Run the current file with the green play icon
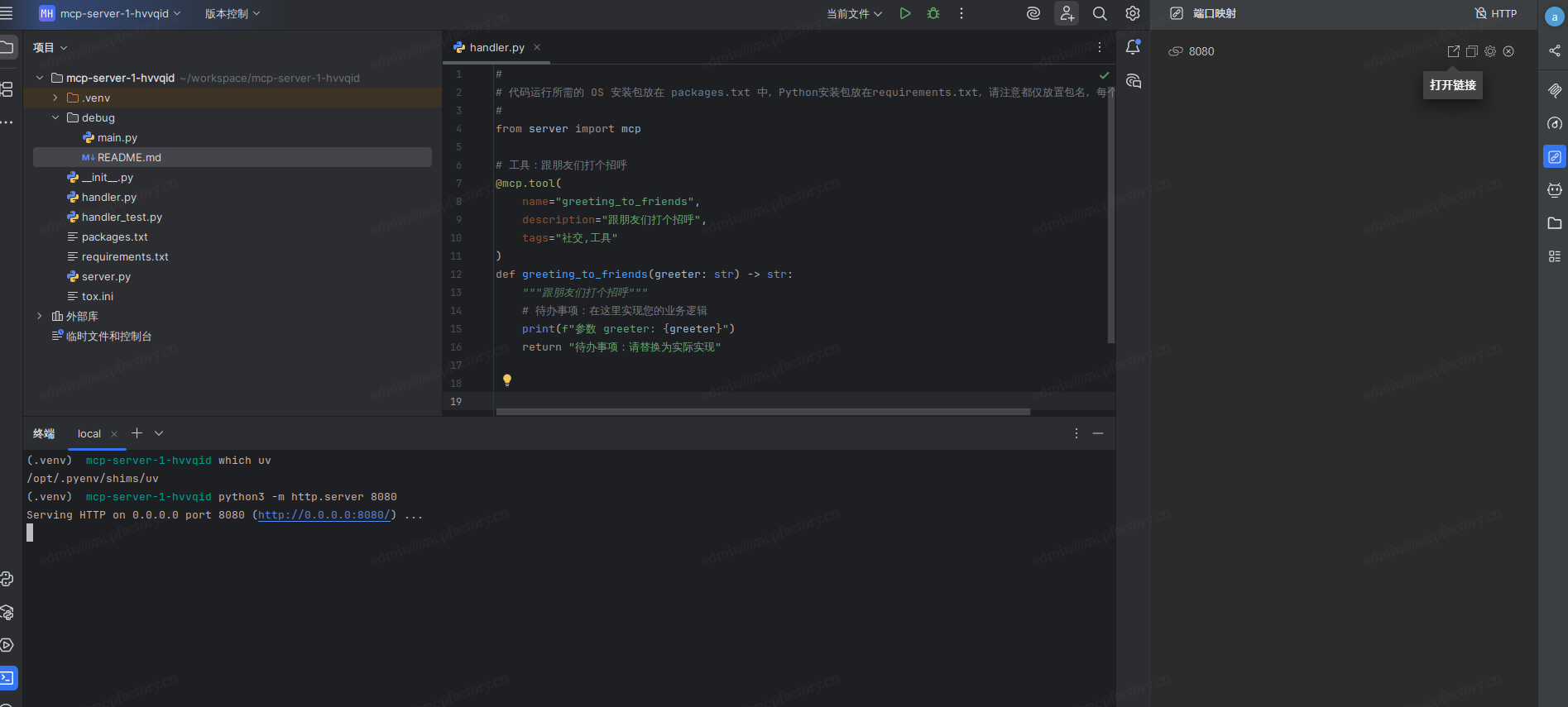Image resolution: width=1568 pixels, height=707 pixels. click(x=905, y=13)
